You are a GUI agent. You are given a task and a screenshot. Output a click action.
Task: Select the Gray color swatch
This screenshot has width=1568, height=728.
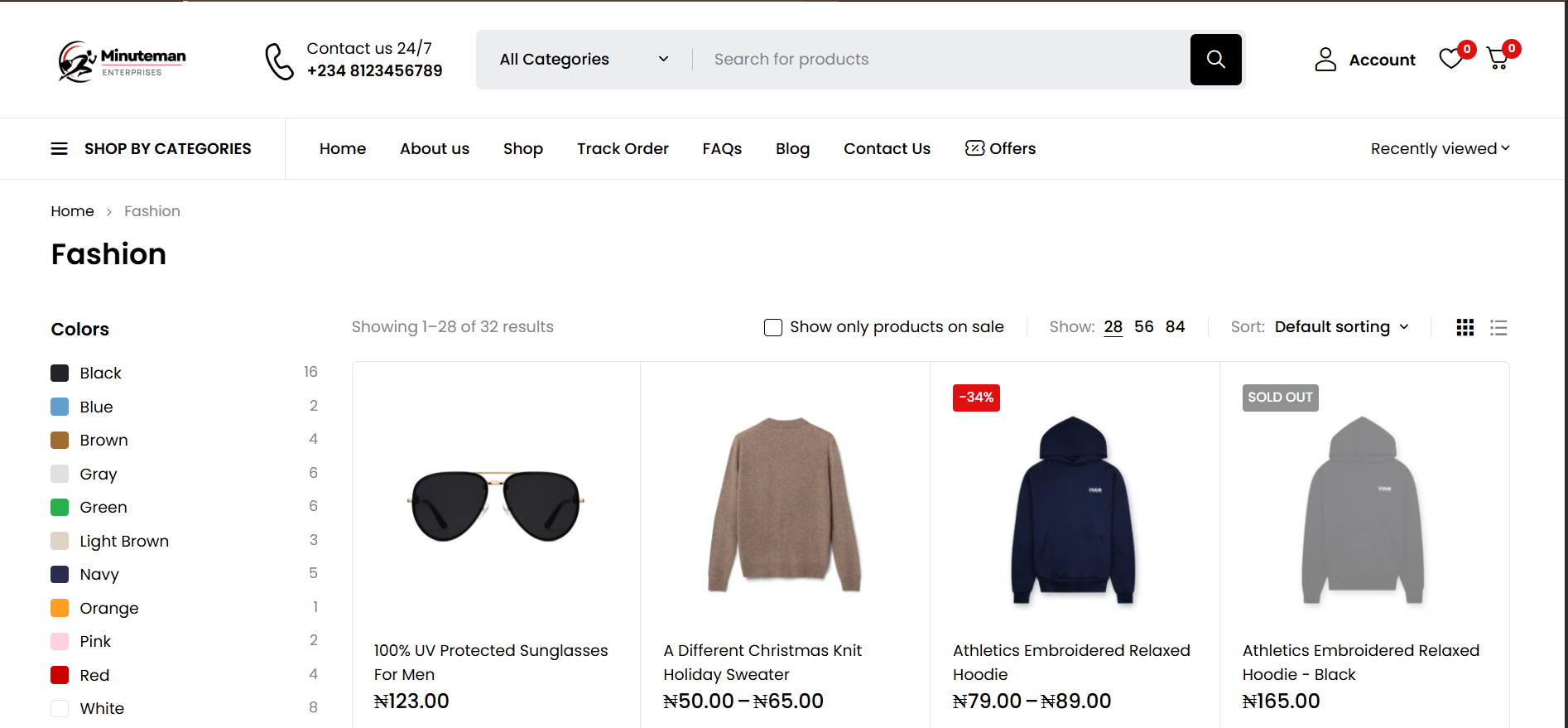[x=60, y=474]
